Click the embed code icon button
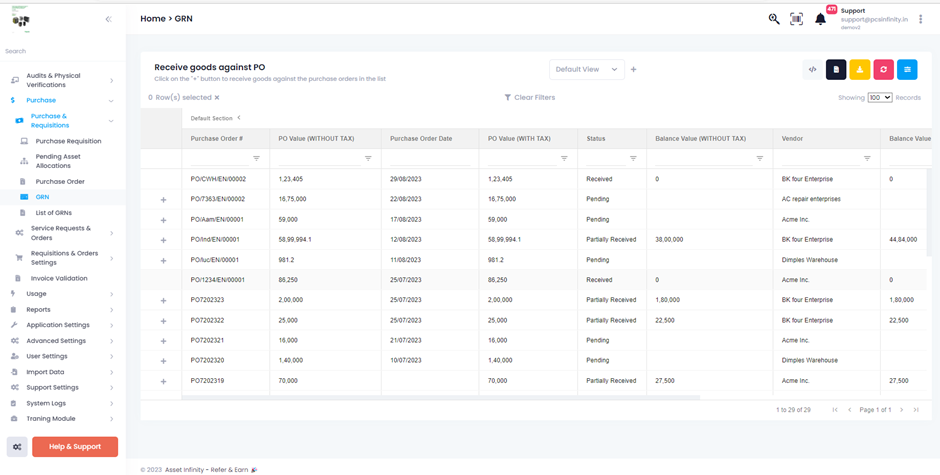This screenshot has height=475, width=940. click(x=812, y=70)
